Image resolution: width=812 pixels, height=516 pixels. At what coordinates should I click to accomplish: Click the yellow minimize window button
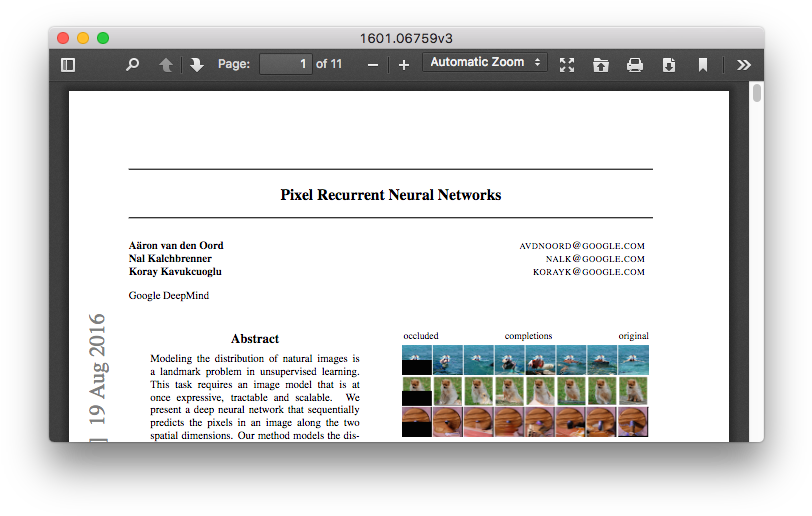(x=83, y=38)
